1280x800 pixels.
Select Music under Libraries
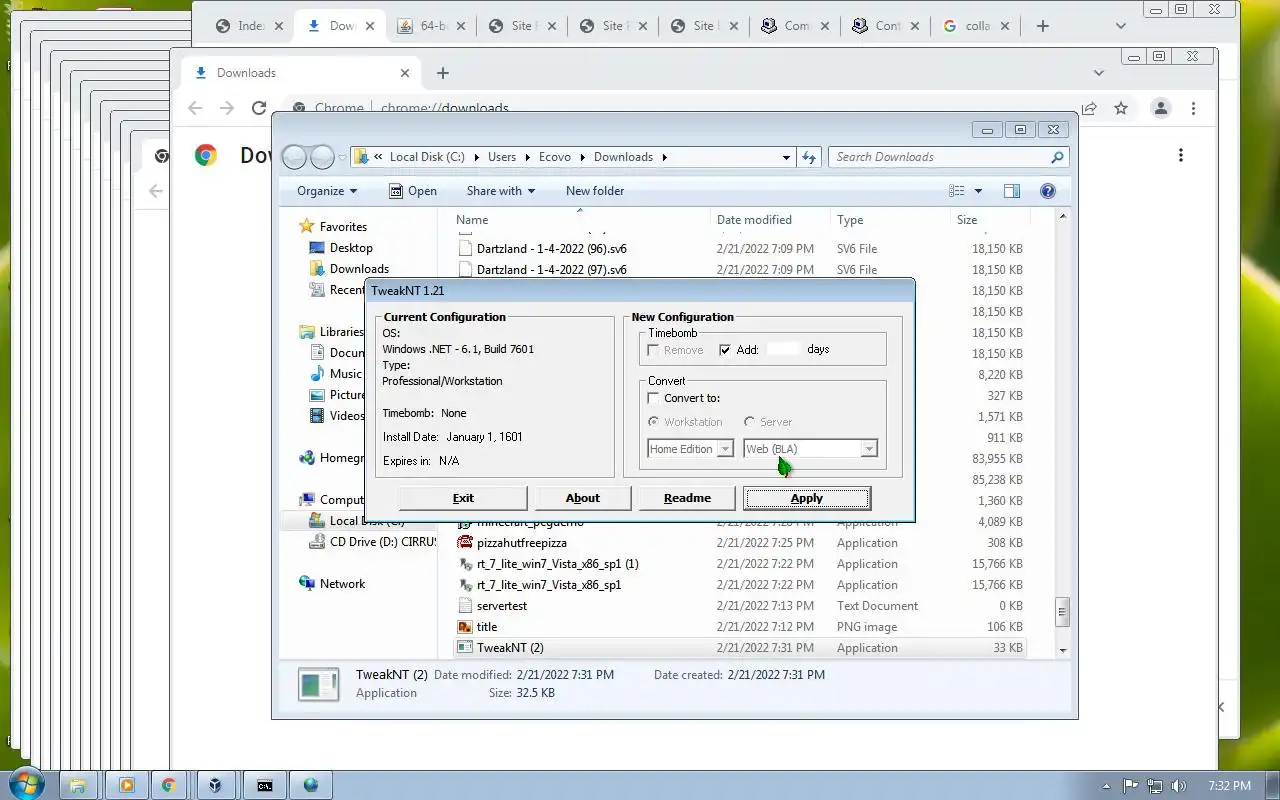[x=346, y=374]
